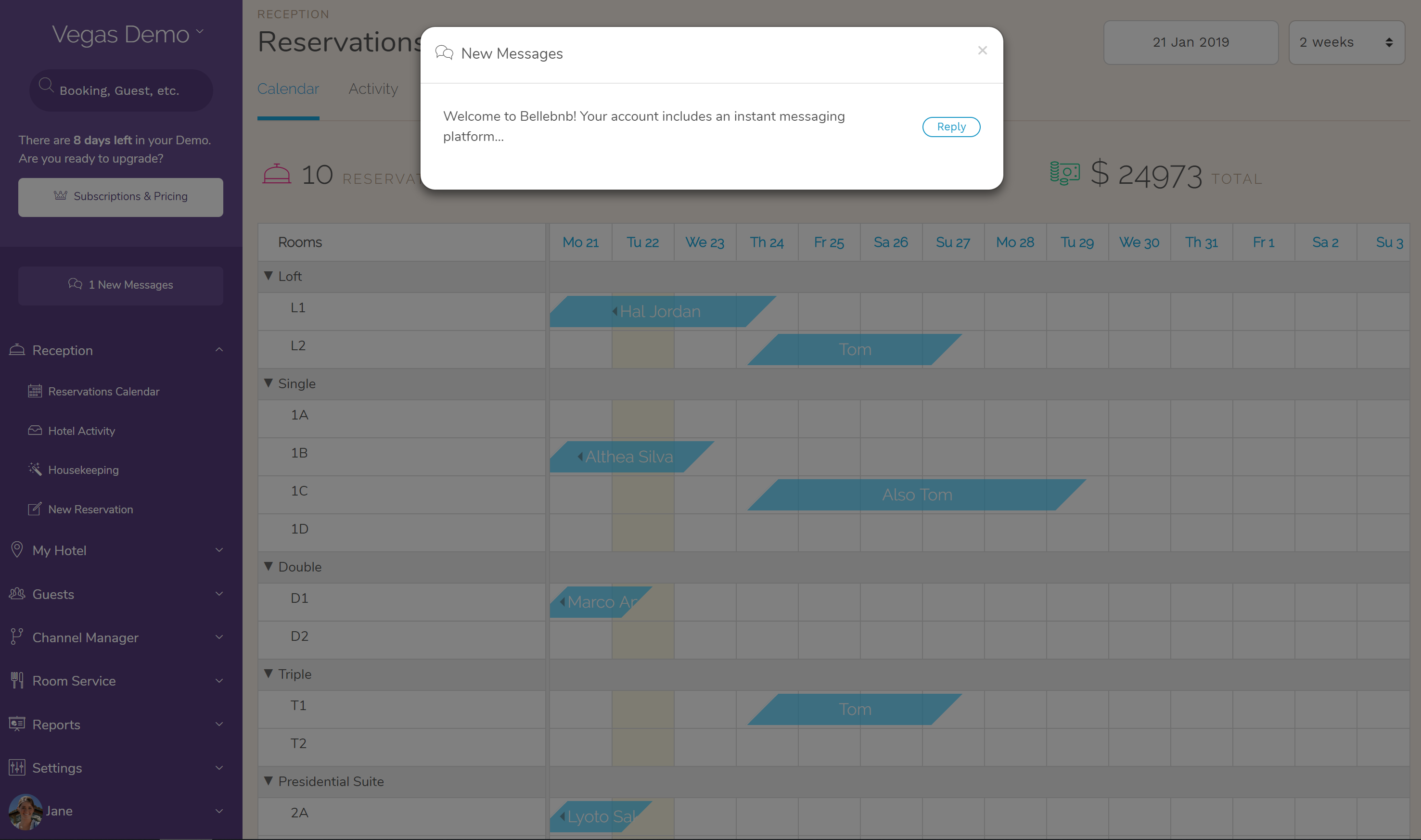Screen dimensions: 1421x840
Task: Click the My Hotel map pin icon
Action: point(17,549)
